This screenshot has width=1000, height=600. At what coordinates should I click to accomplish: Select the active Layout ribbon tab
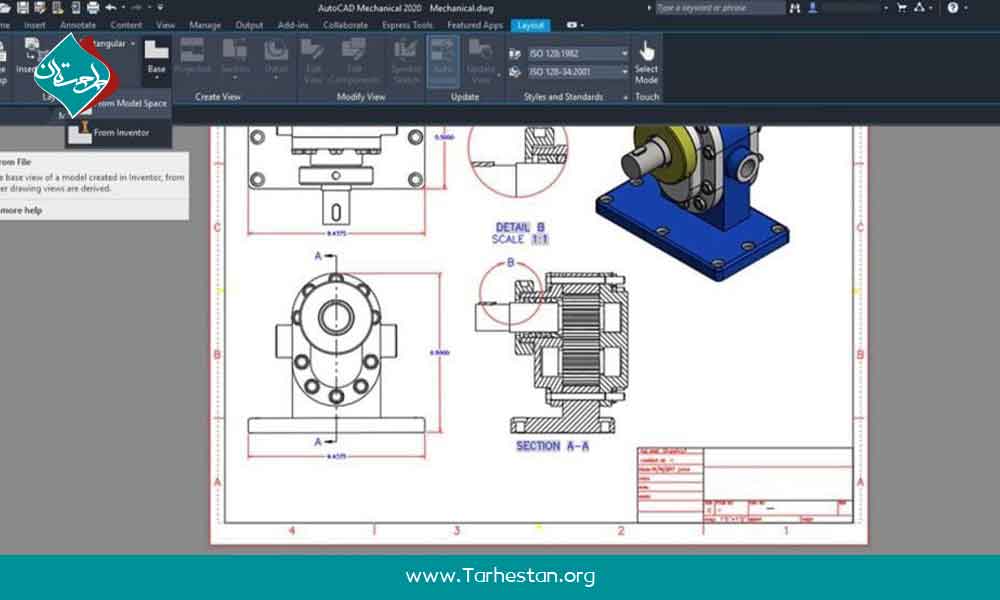[x=531, y=25]
